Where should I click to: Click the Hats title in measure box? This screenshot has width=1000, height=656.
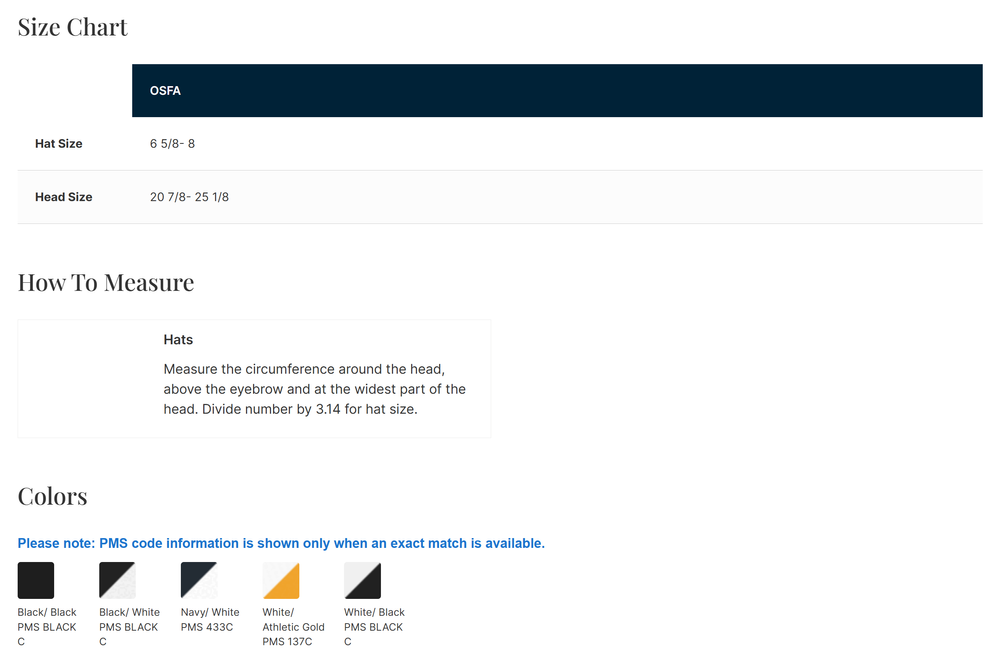coord(178,340)
